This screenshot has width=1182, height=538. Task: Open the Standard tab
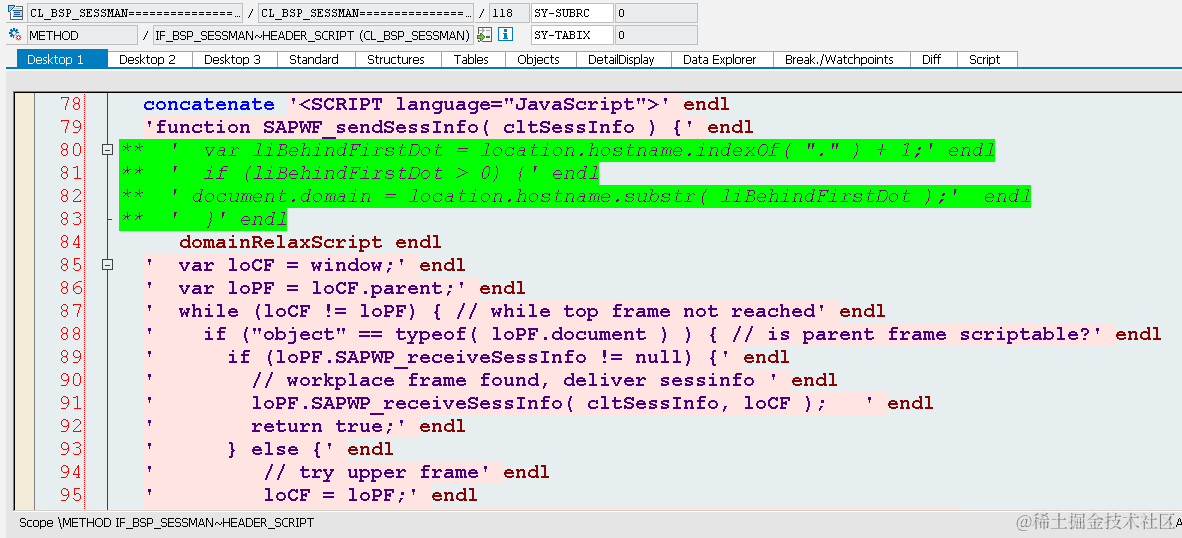point(314,60)
